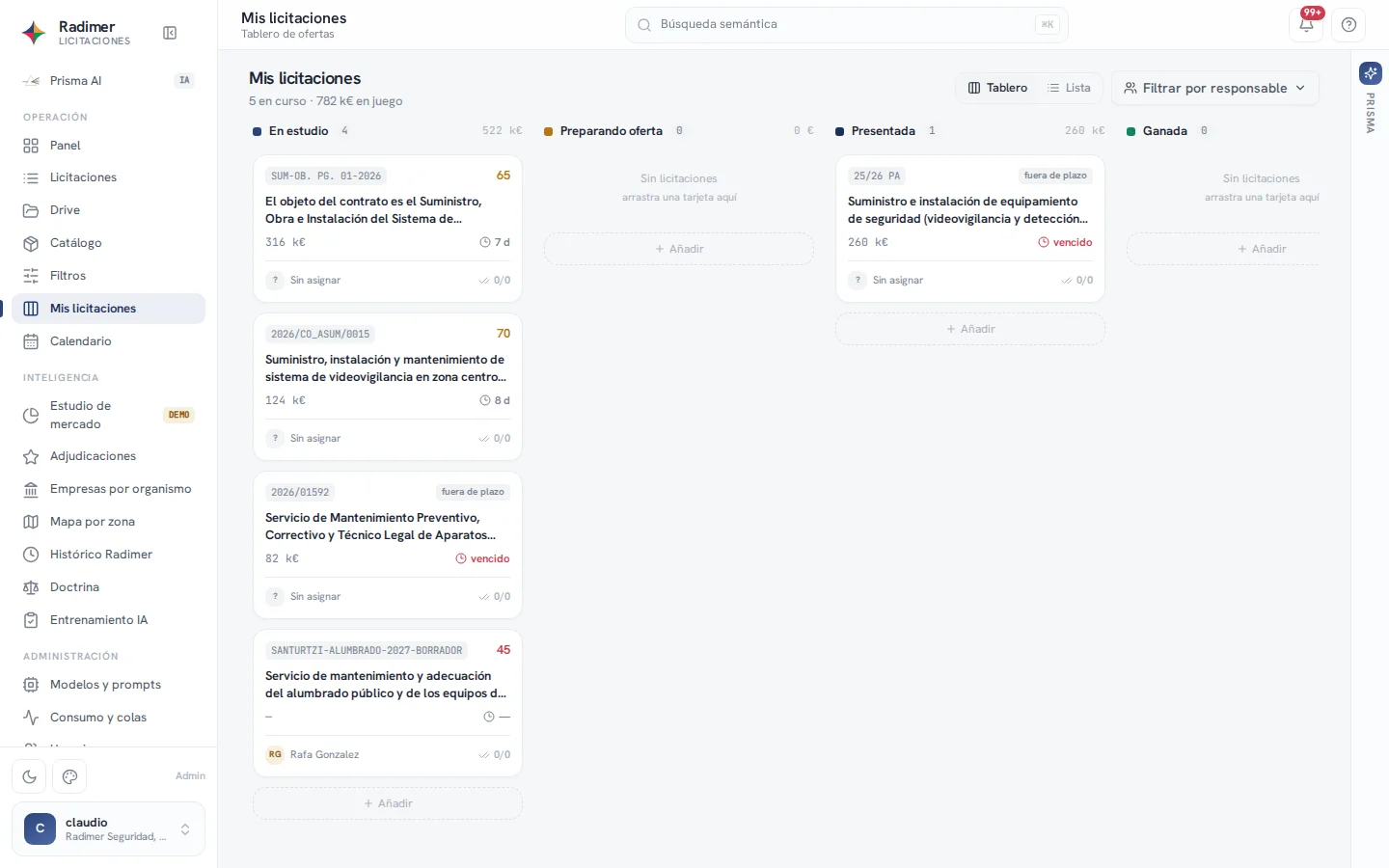Open the 25/26 PA Presentada card title

(x=967, y=210)
